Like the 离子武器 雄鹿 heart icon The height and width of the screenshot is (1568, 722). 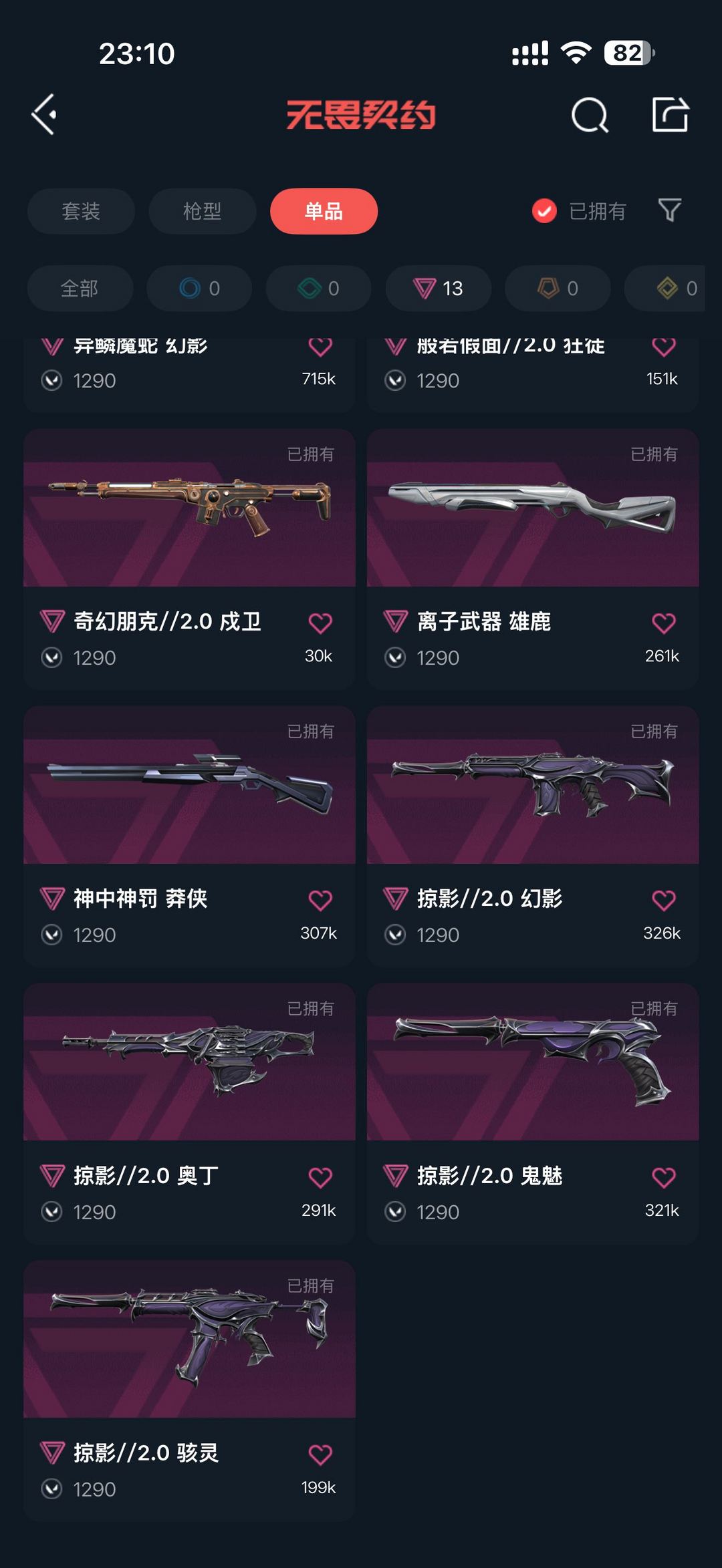click(663, 623)
